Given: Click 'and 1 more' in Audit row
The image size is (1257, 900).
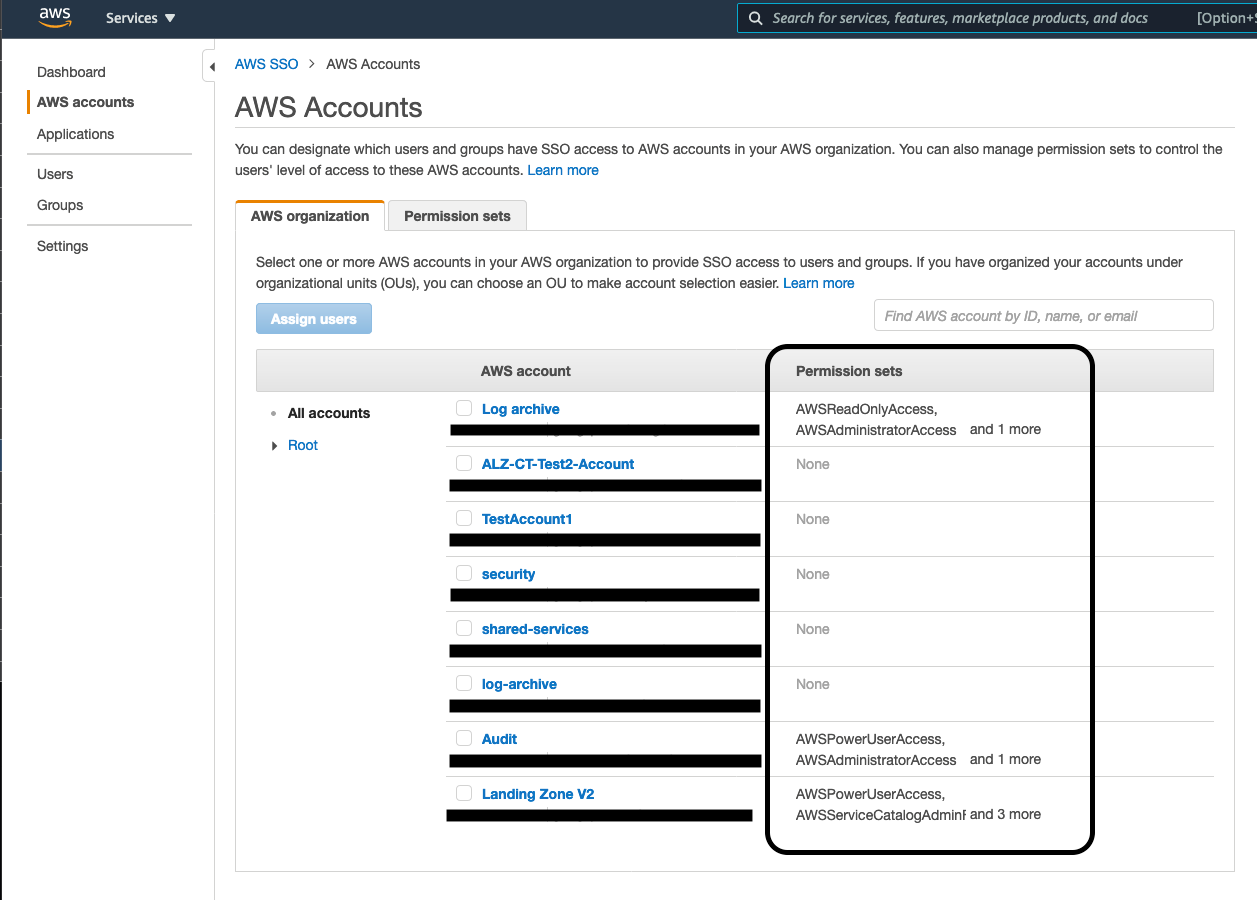Looking at the screenshot, I should tap(1005, 759).
